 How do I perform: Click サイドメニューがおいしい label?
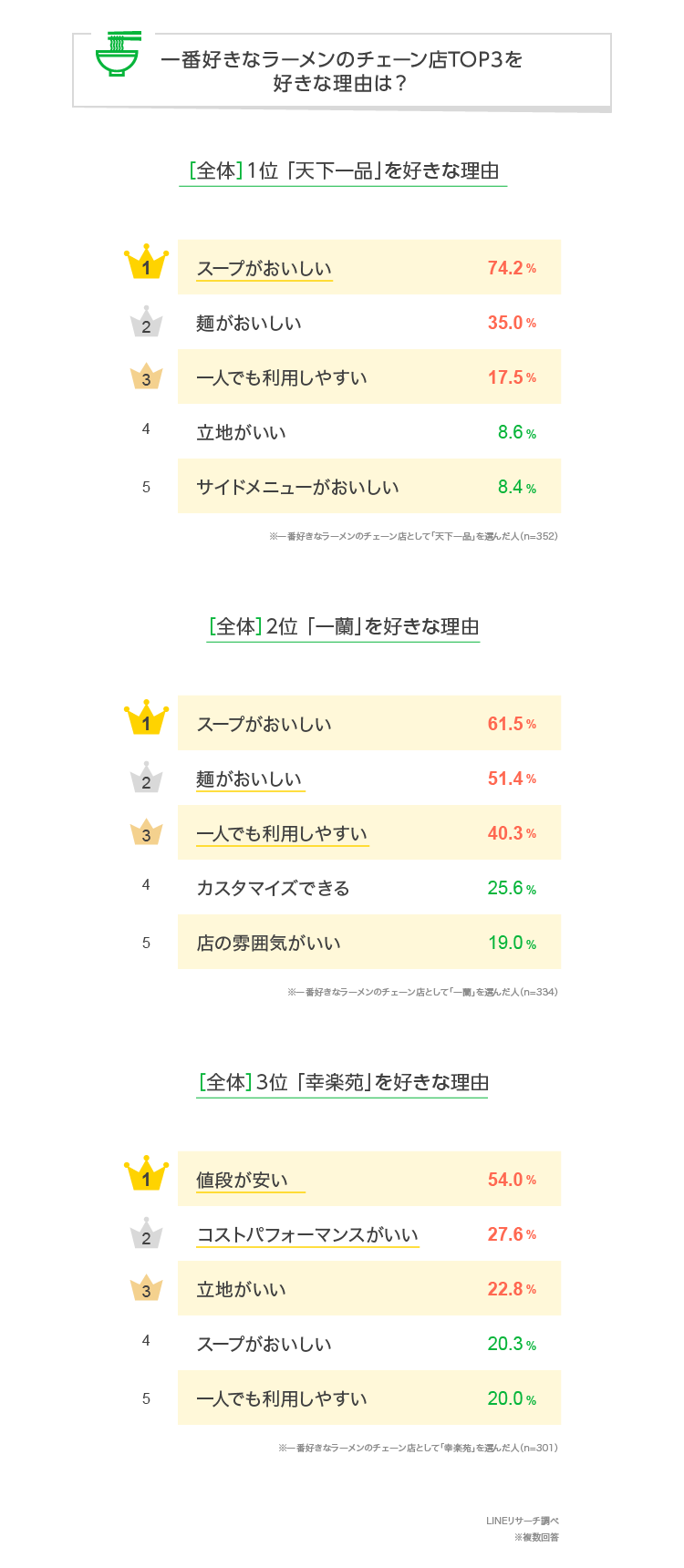(x=297, y=487)
